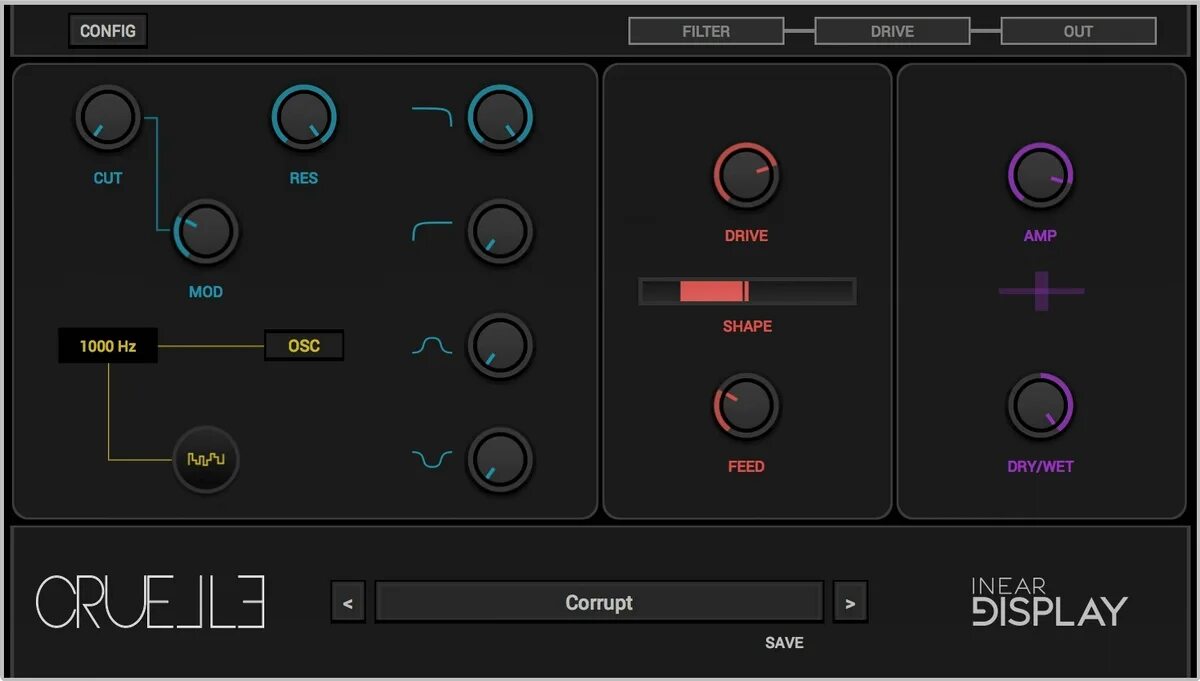The width and height of the screenshot is (1200, 681).
Task: Click the RES knob
Action: click(304, 118)
